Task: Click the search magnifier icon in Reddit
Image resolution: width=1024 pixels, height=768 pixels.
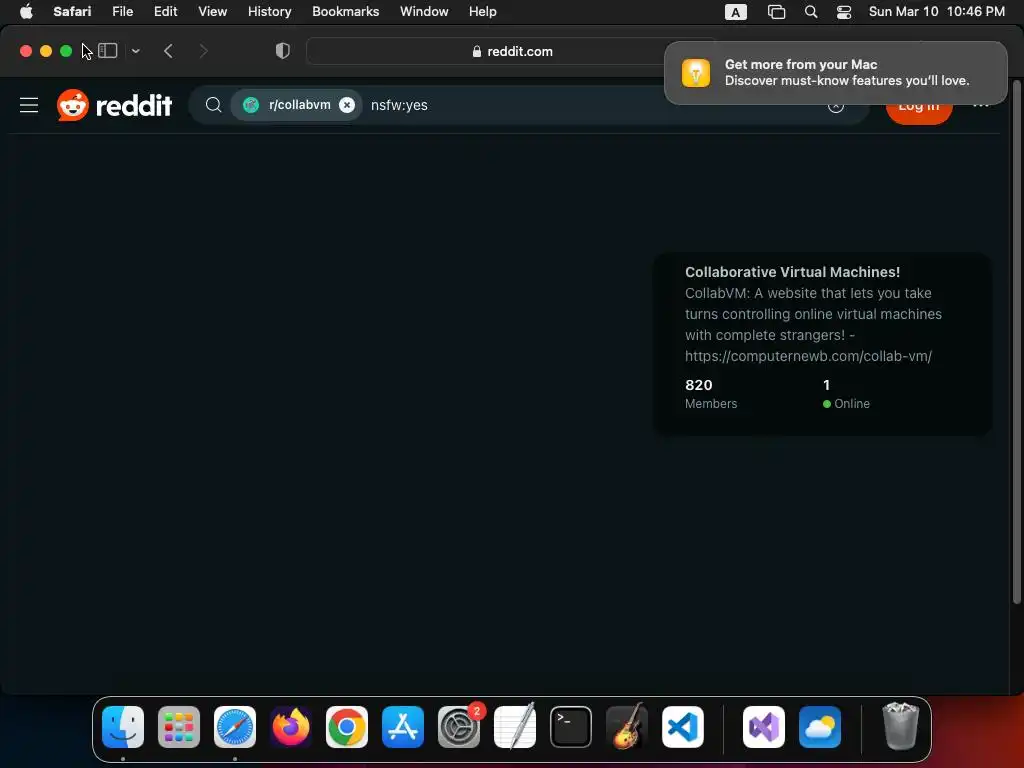Action: coord(213,105)
